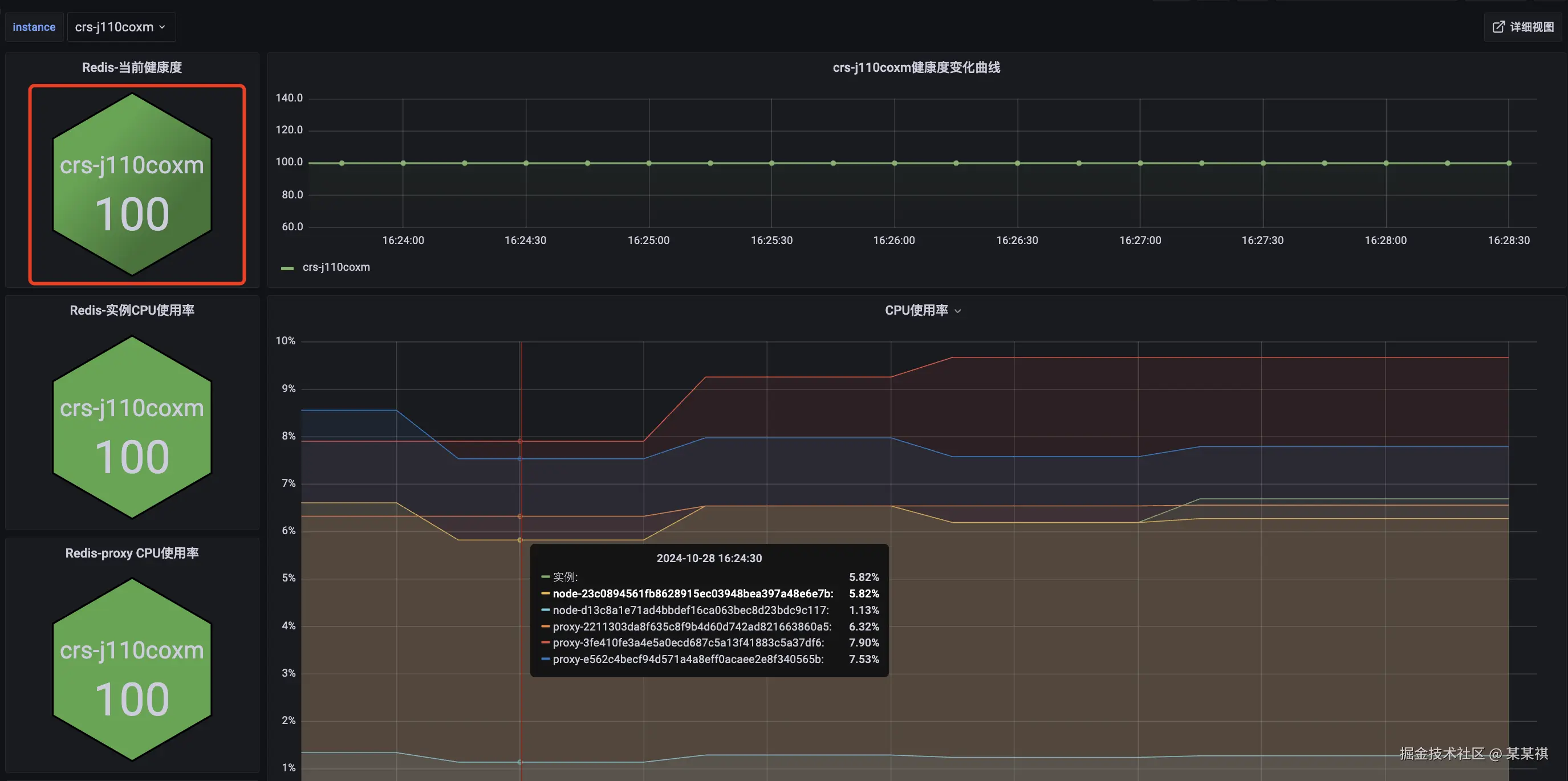Click the Redis-当前健康度 hexagon with value 100

point(132,184)
